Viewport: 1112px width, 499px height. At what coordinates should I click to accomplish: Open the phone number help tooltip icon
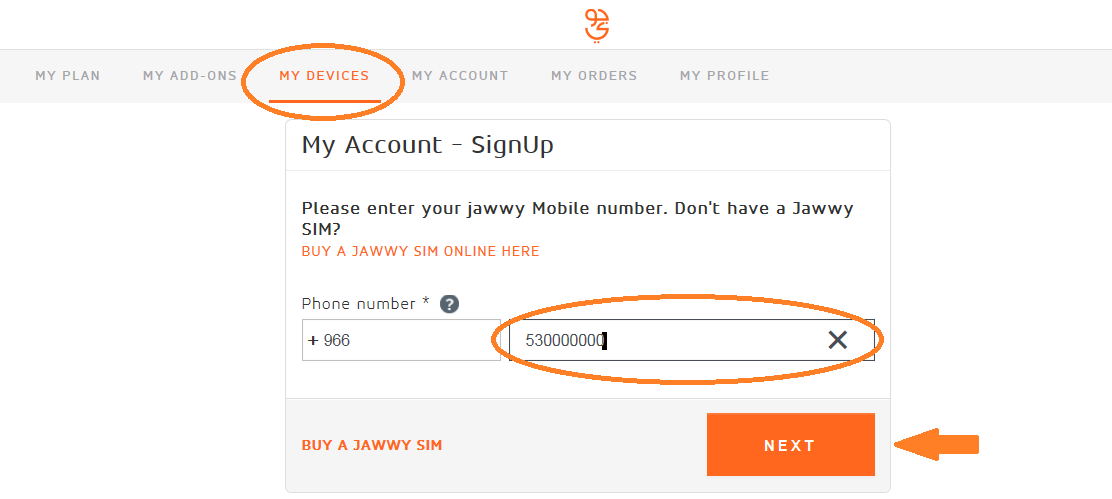click(x=449, y=305)
